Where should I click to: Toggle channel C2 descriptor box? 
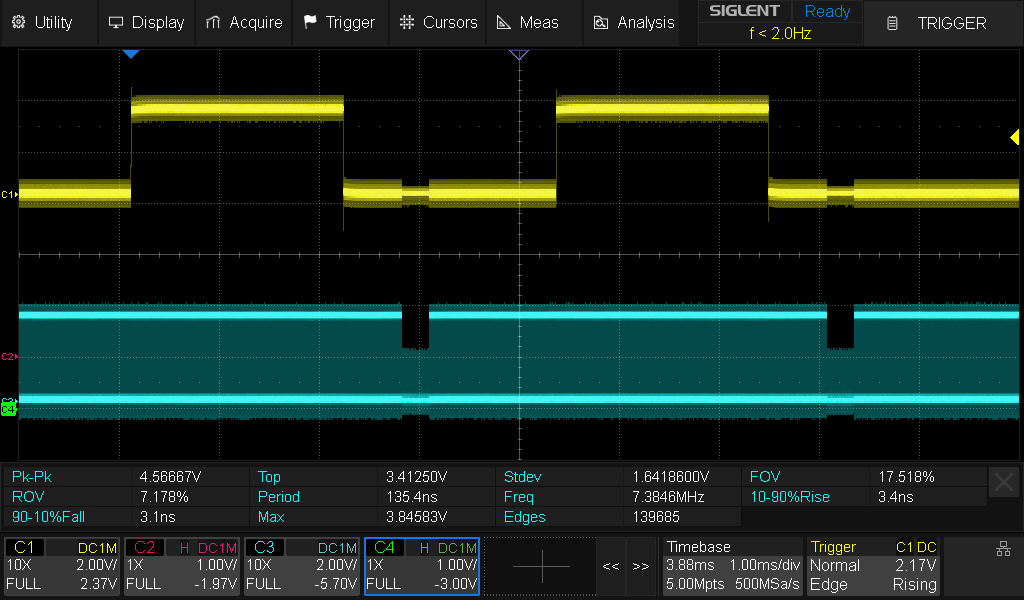point(183,566)
